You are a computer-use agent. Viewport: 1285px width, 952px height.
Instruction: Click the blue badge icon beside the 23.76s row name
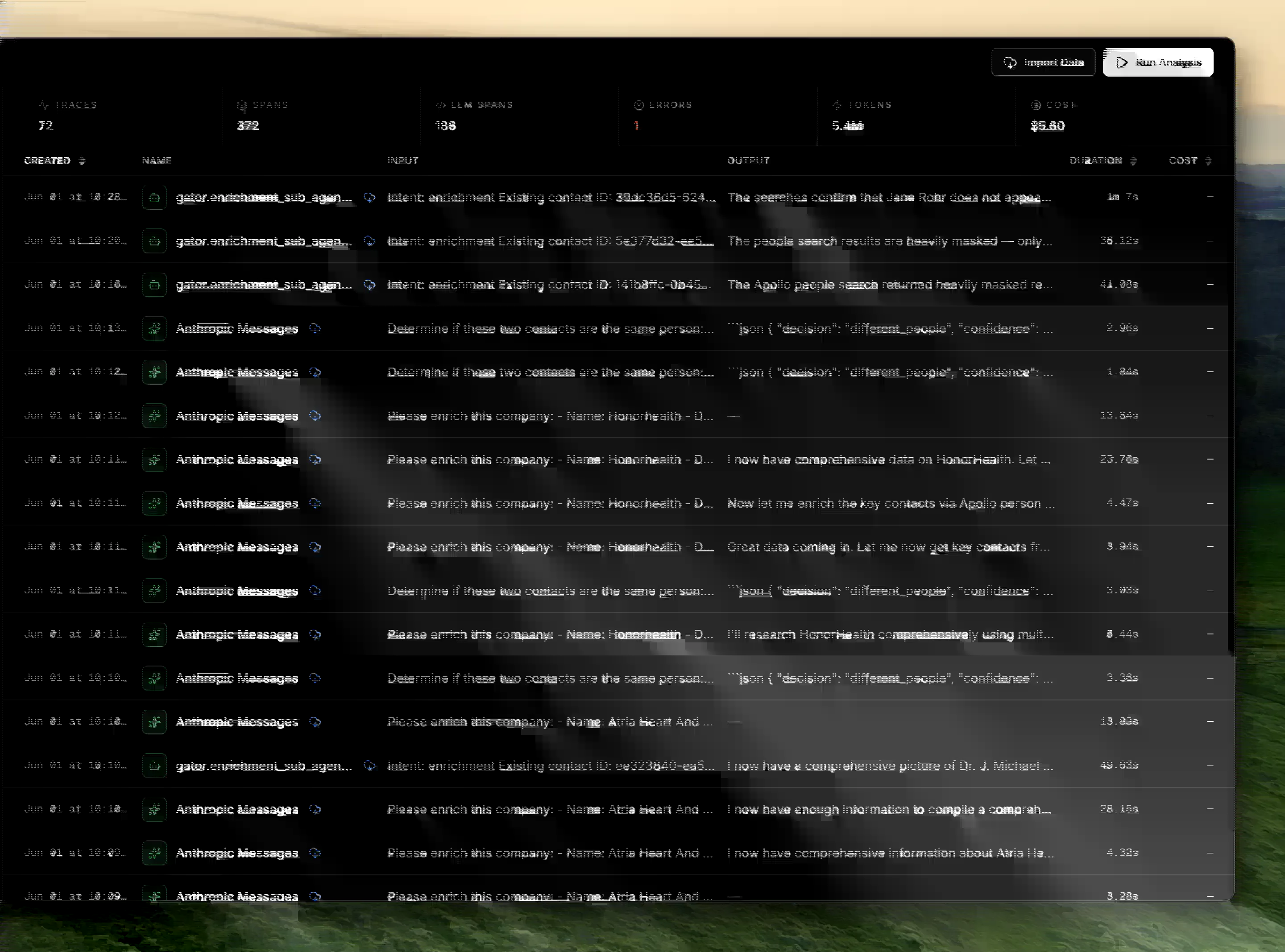[315, 460]
